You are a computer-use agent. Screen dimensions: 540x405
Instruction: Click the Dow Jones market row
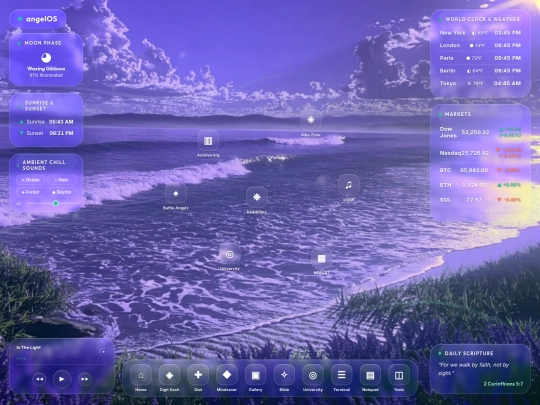(480, 132)
